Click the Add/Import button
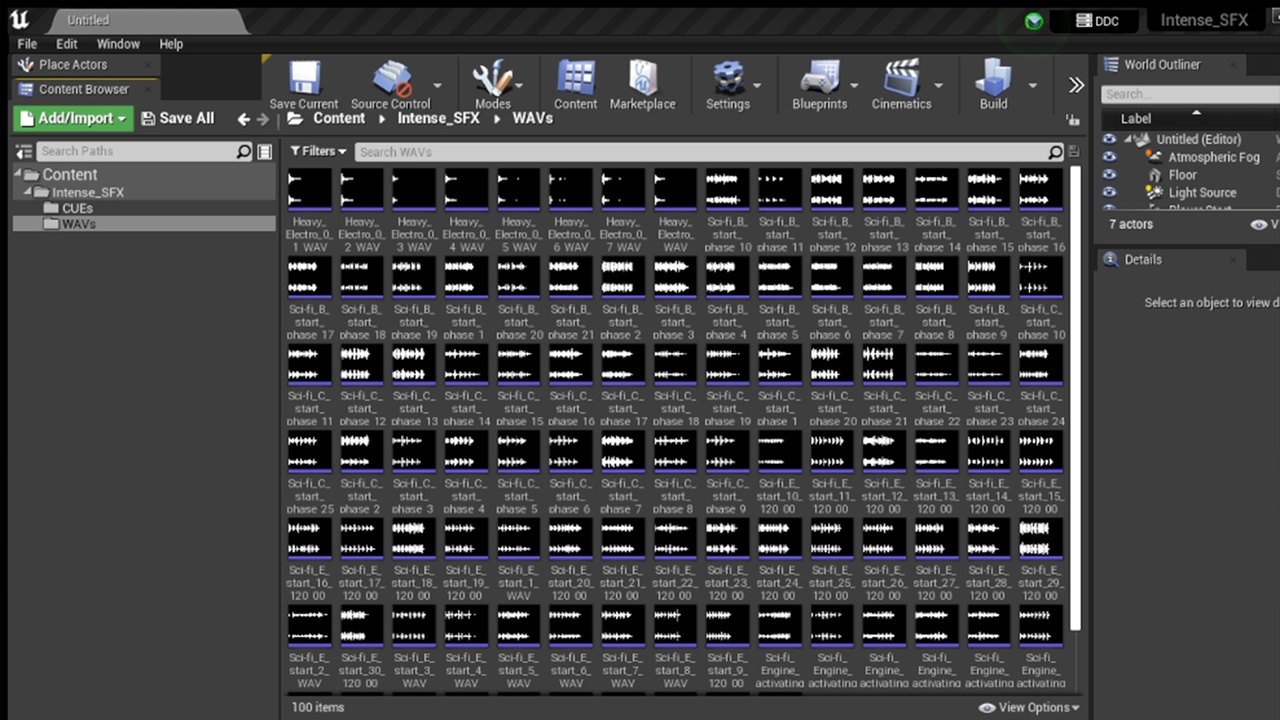Viewport: 1280px width, 720px height. (73, 118)
